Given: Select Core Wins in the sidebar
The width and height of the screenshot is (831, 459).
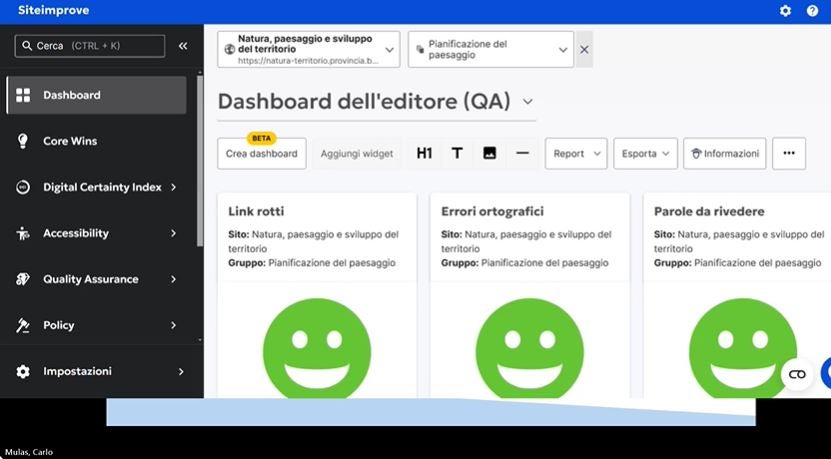Looking at the screenshot, I should click(x=70, y=141).
